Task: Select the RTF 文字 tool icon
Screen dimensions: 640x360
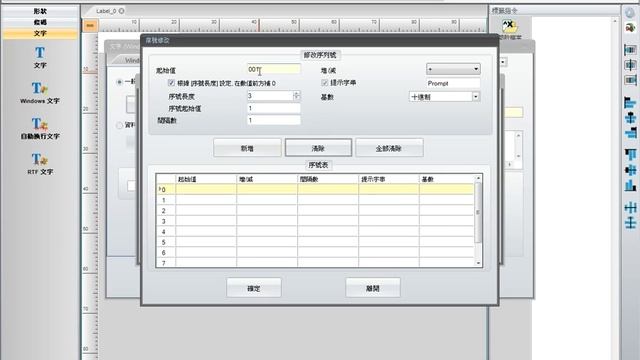Action: (40, 159)
